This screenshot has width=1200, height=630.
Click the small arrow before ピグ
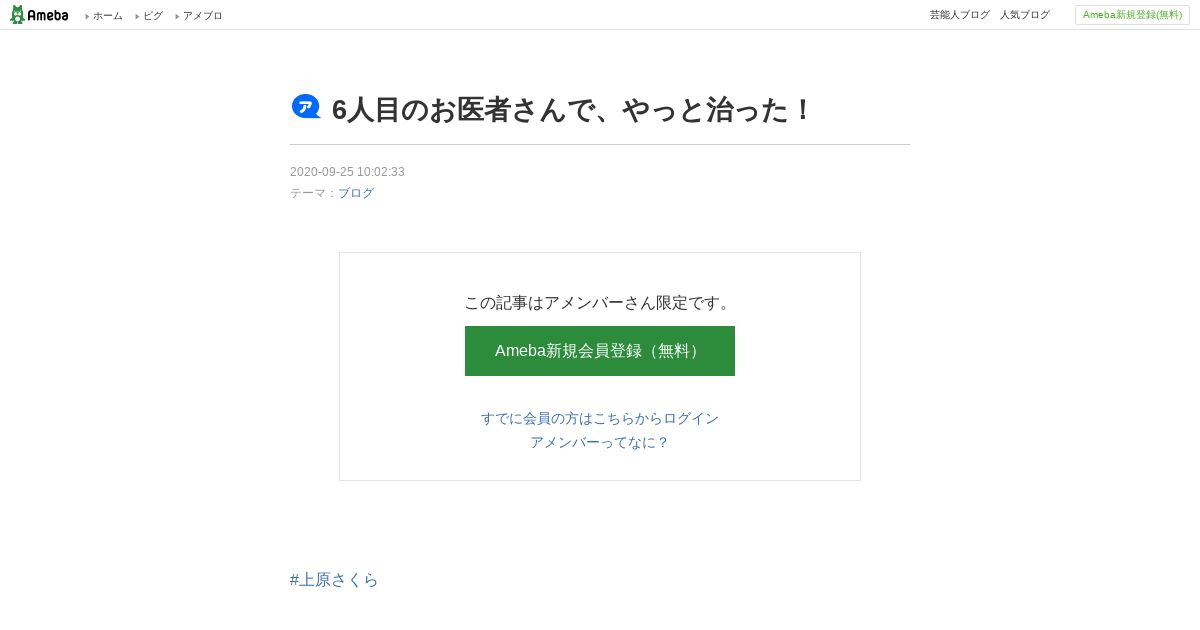coord(138,16)
